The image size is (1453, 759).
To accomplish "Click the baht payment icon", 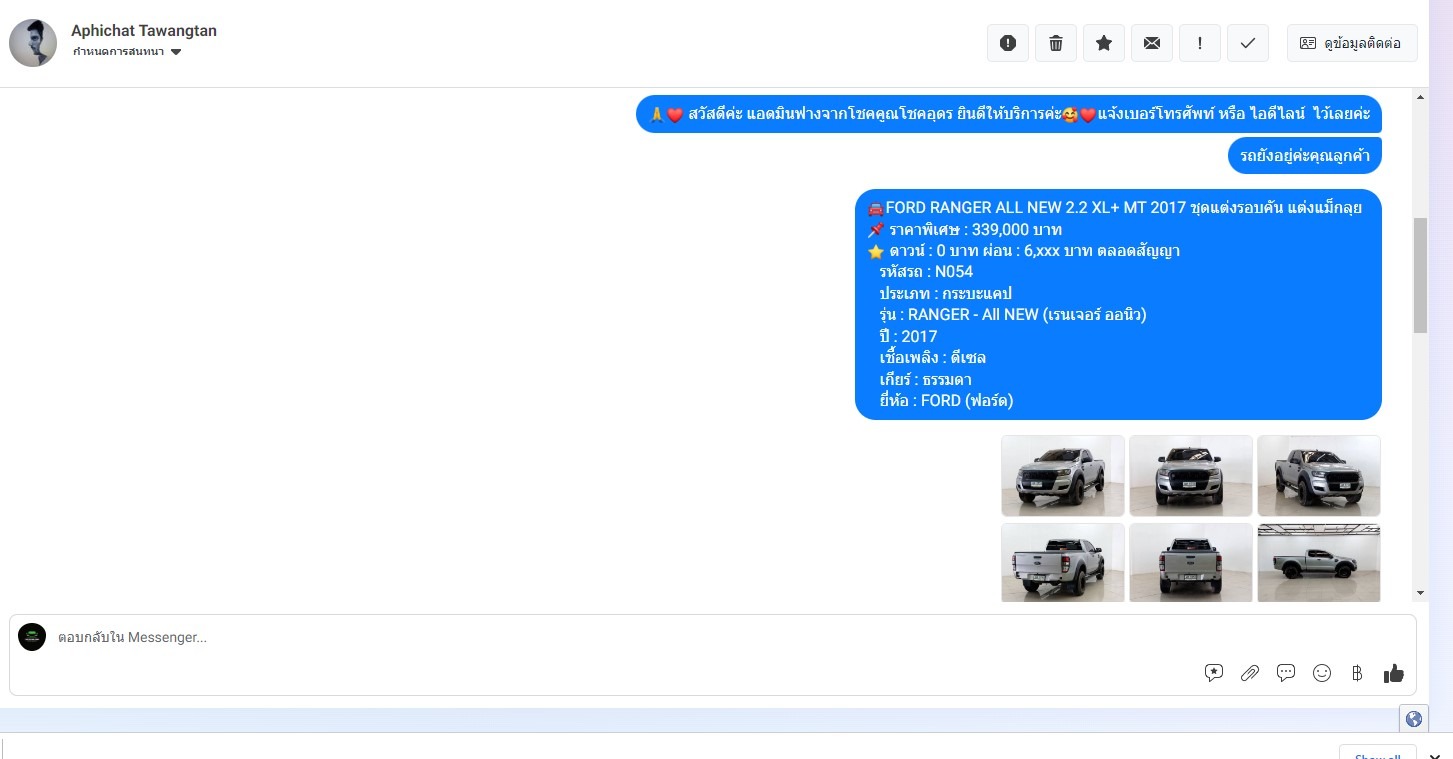I will click(1357, 673).
